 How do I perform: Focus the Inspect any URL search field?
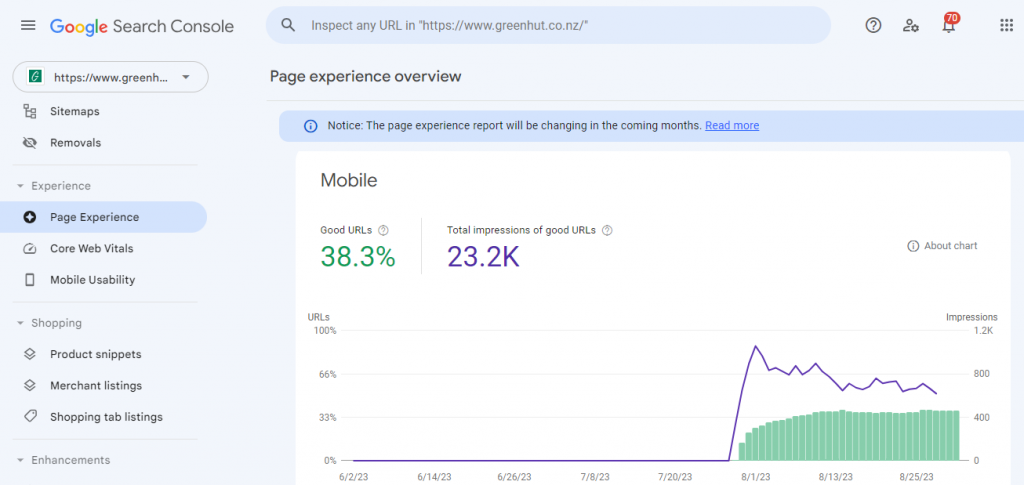pyautogui.click(x=548, y=25)
